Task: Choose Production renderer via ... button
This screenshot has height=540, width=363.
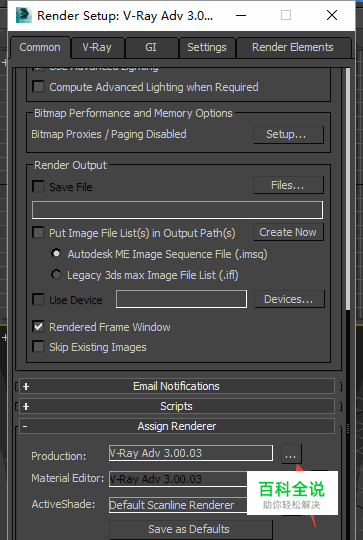Action: [291, 454]
